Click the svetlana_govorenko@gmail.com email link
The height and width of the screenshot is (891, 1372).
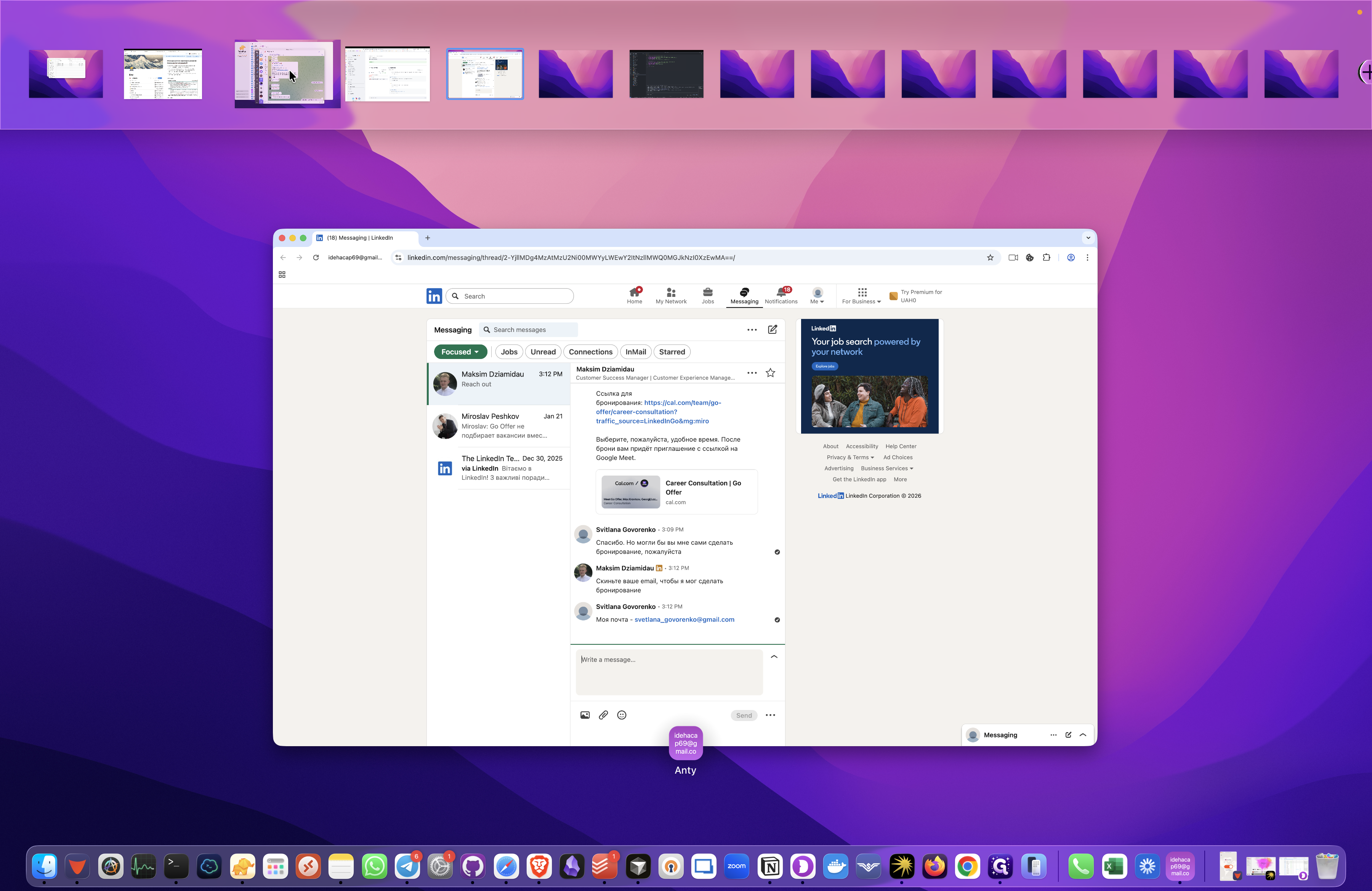click(x=684, y=620)
